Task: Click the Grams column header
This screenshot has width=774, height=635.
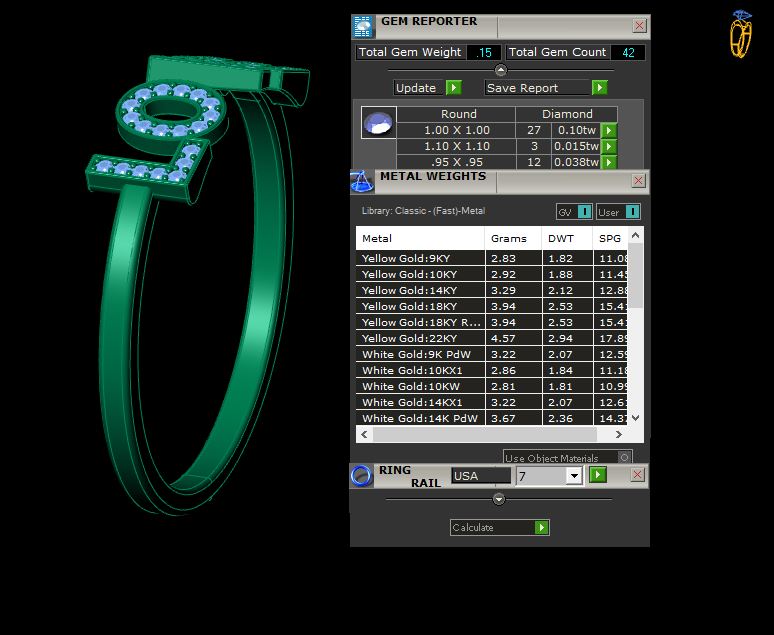Action: [513, 238]
